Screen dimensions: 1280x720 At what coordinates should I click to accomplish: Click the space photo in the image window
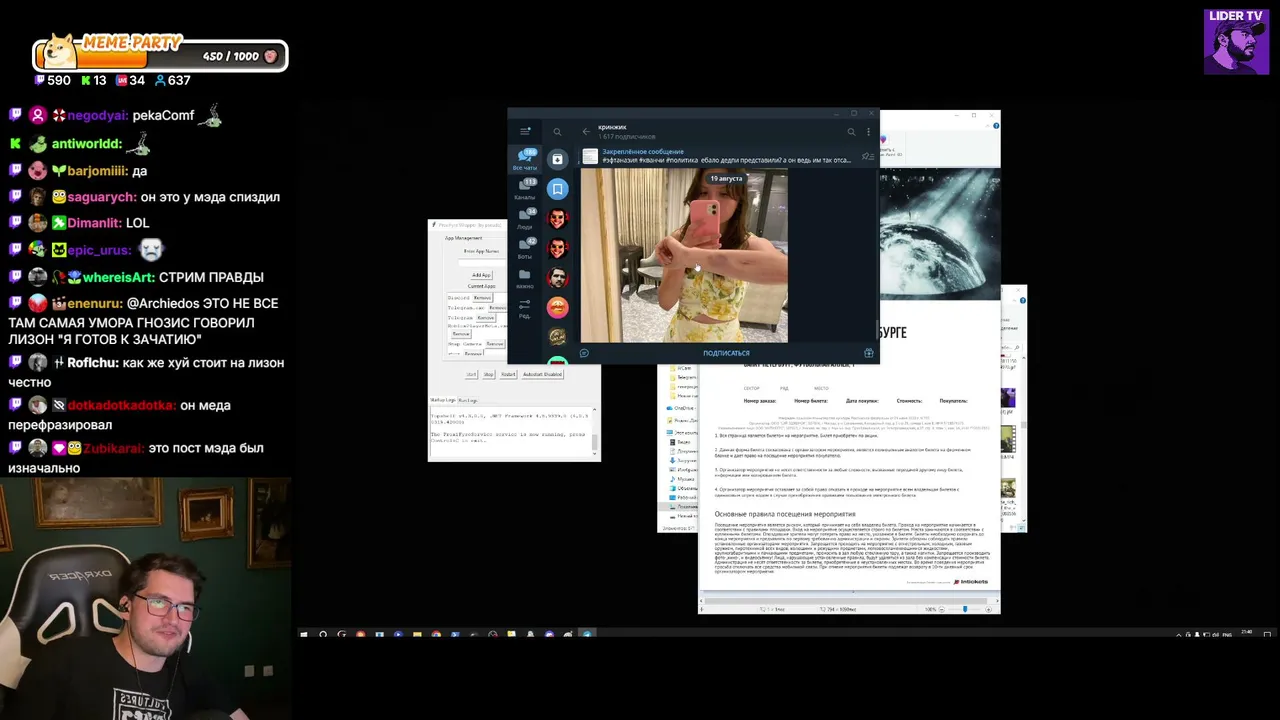coord(939,233)
